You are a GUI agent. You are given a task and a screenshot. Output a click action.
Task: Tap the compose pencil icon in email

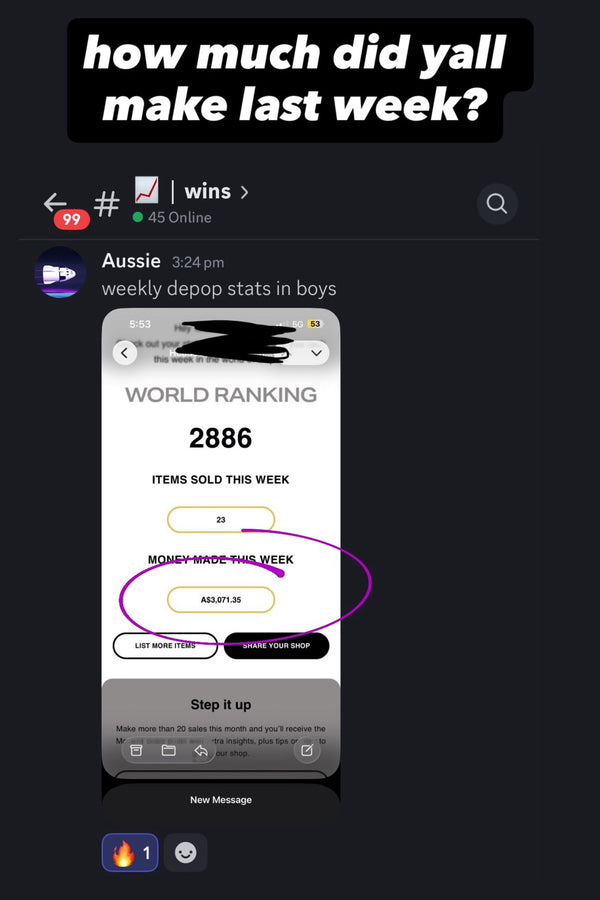click(x=307, y=750)
